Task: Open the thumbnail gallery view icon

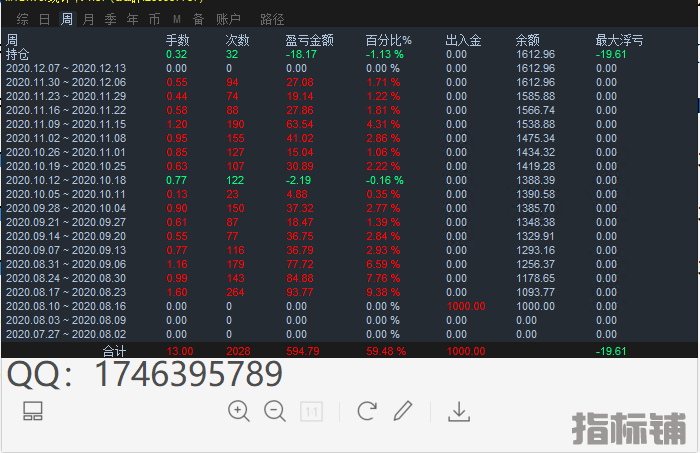Action: (x=33, y=411)
